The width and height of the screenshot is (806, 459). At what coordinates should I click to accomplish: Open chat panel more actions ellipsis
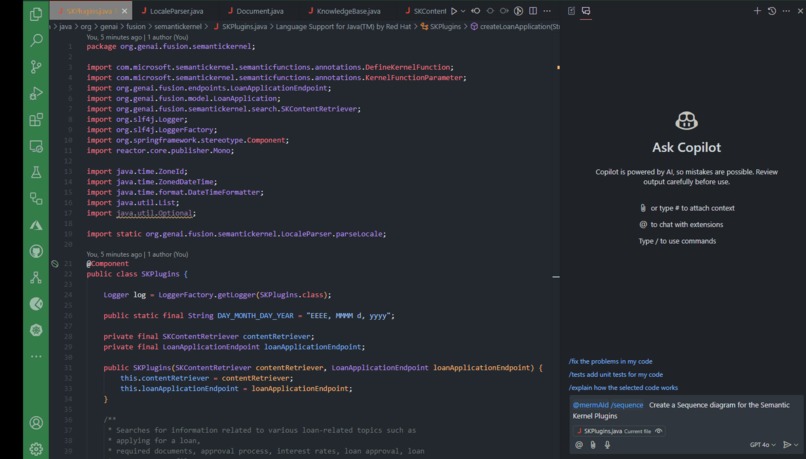pyautogui.click(x=786, y=11)
